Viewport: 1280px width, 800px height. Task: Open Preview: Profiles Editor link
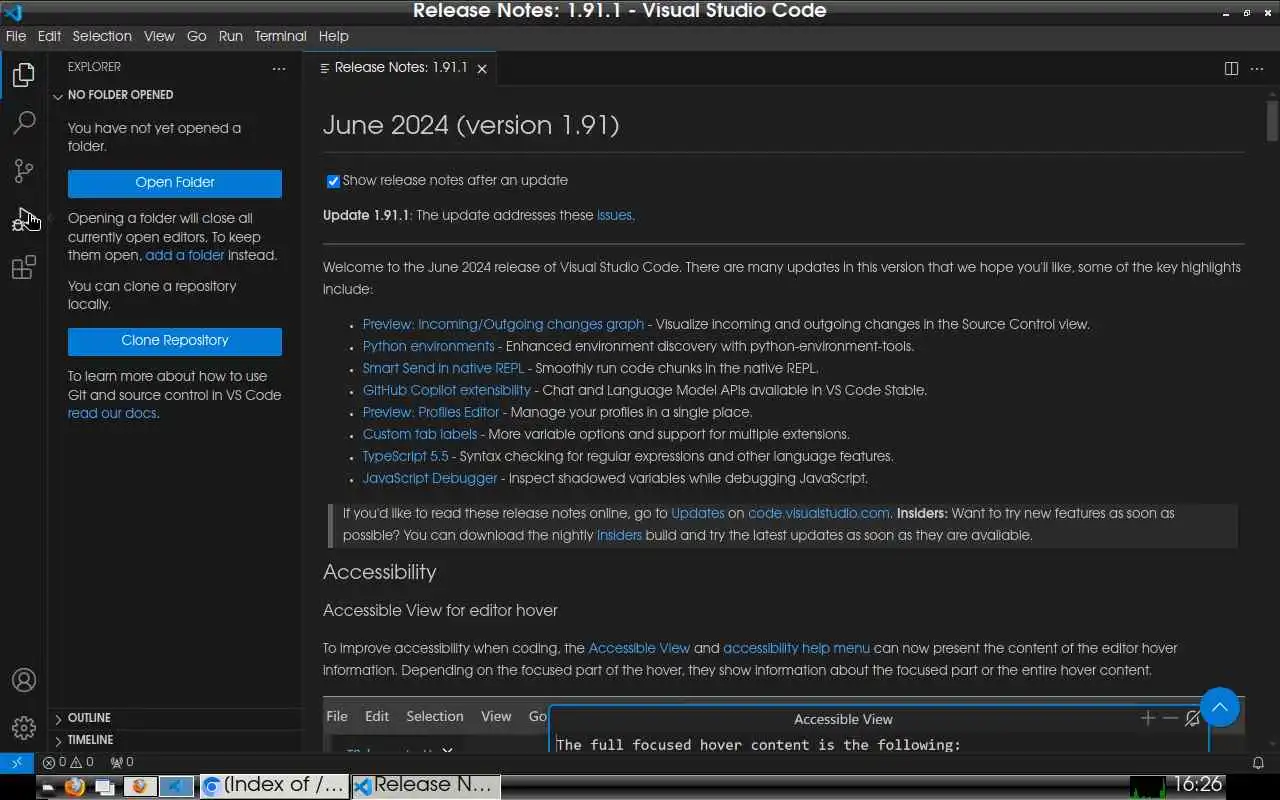point(431,412)
